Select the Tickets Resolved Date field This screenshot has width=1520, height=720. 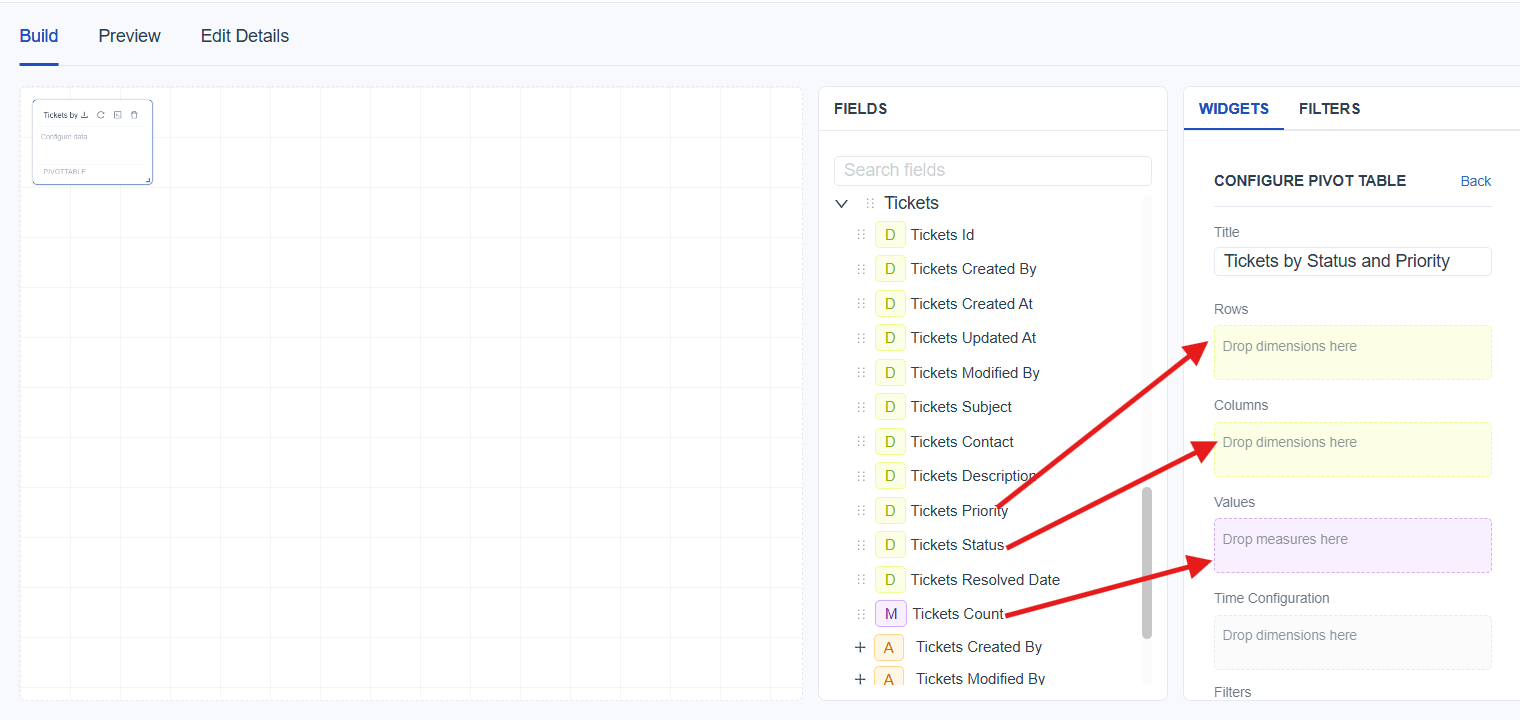pyautogui.click(x=985, y=580)
